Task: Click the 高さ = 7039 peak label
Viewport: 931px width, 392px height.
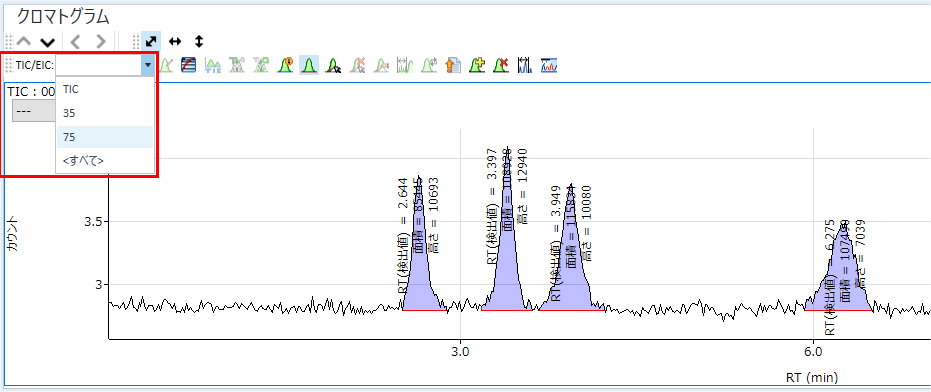Action: coord(860,255)
